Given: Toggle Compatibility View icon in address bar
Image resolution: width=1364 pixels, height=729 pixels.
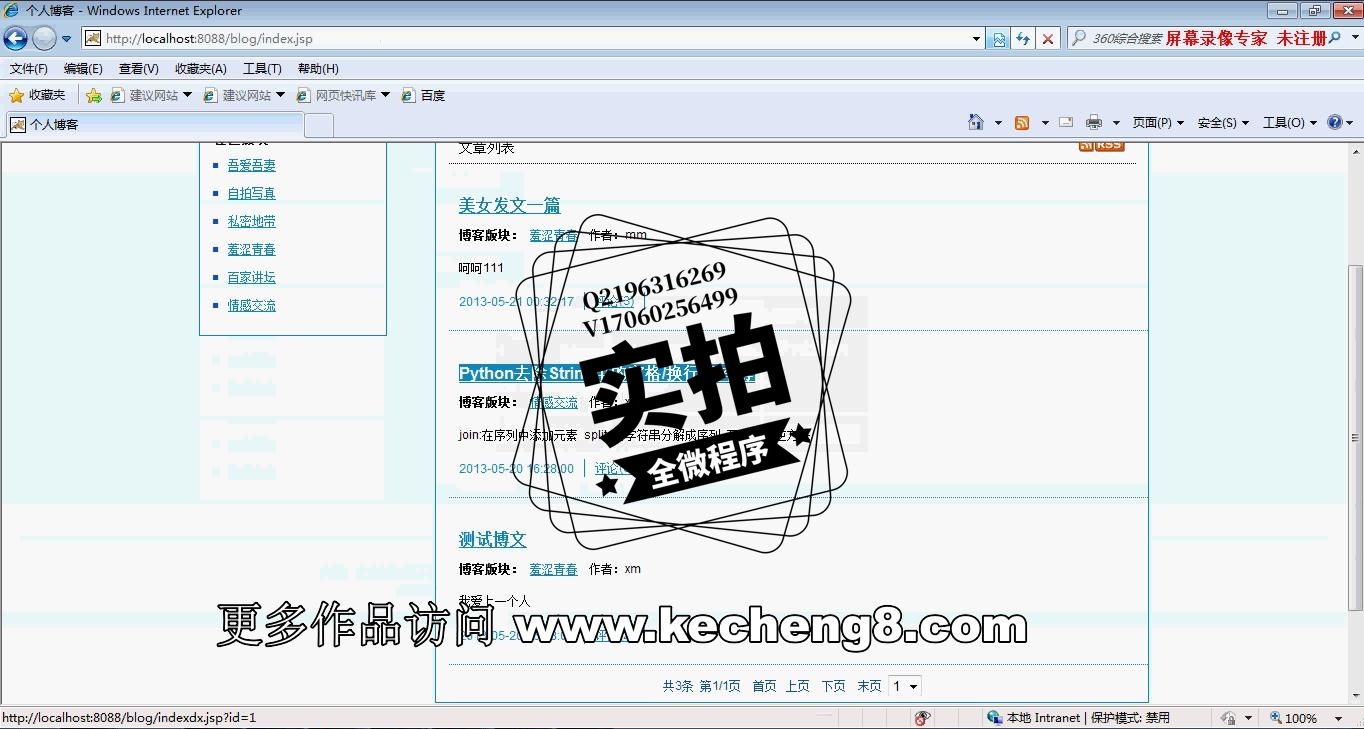Looking at the screenshot, I should click(x=998, y=39).
